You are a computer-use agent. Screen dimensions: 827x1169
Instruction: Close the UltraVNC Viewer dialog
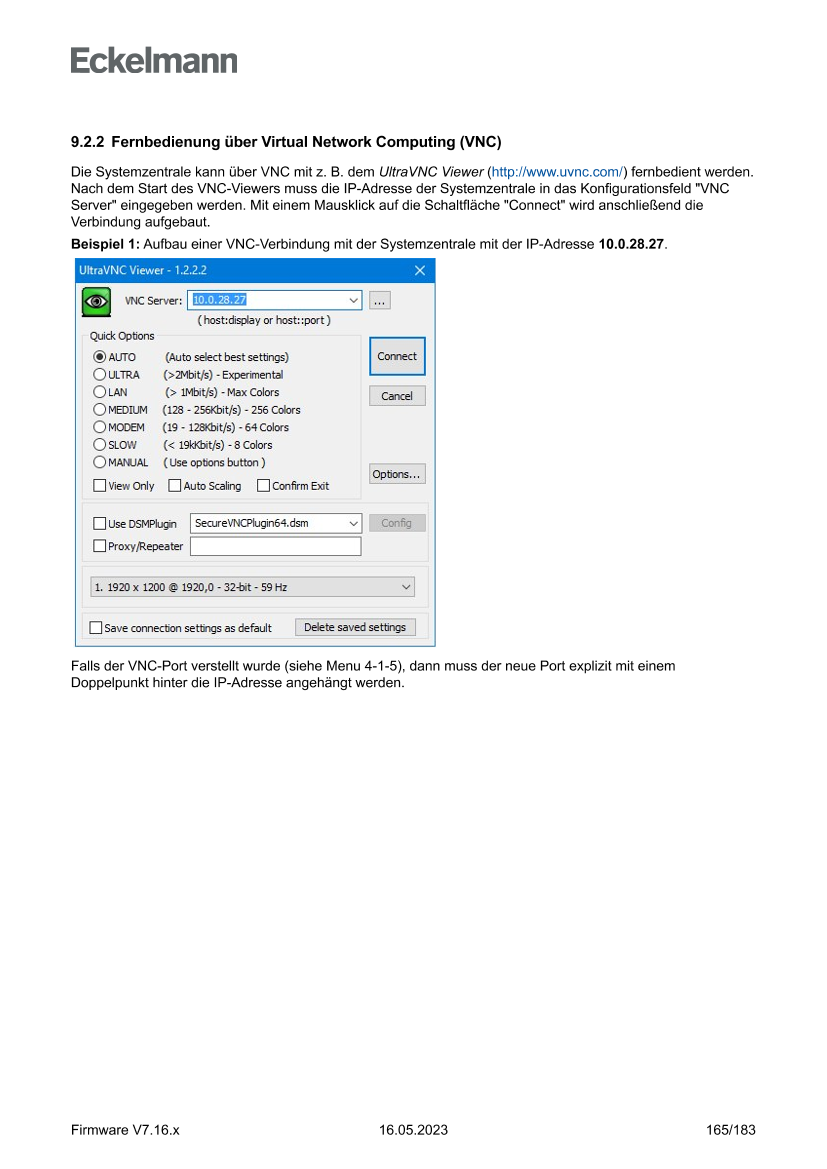pyautogui.click(x=420, y=270)
